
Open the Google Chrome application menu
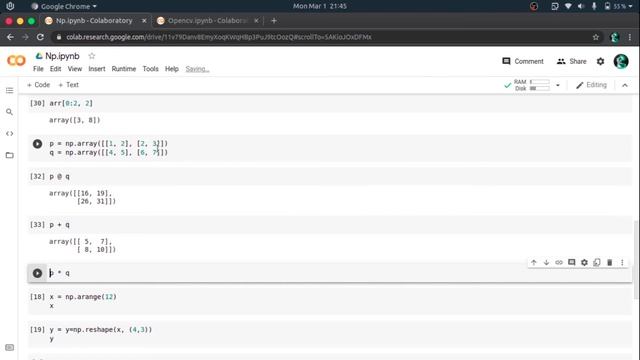pyautogui.click(x=64, y=6)
